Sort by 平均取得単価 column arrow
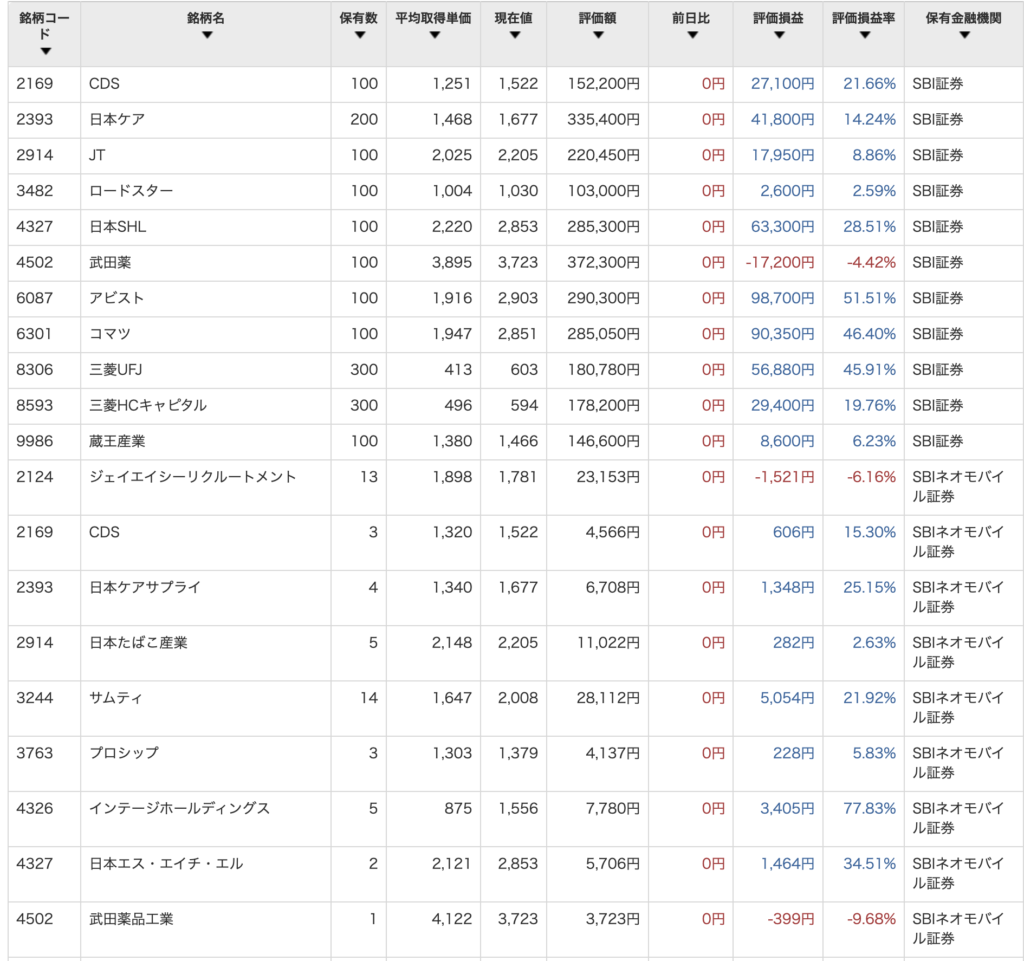1024x961 pixels. click(x=434, y=35)
